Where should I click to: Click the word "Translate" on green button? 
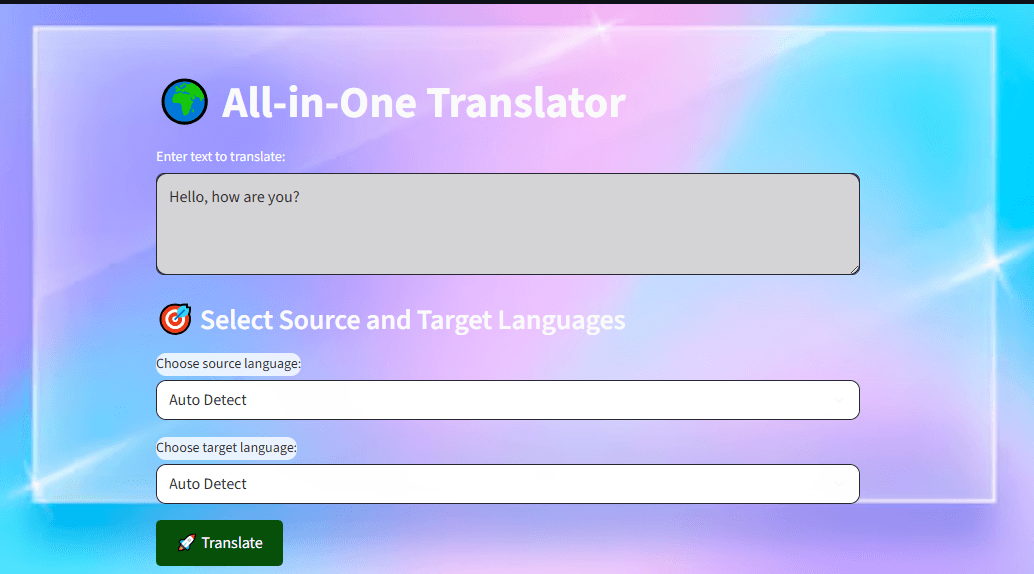click(232, 543)
